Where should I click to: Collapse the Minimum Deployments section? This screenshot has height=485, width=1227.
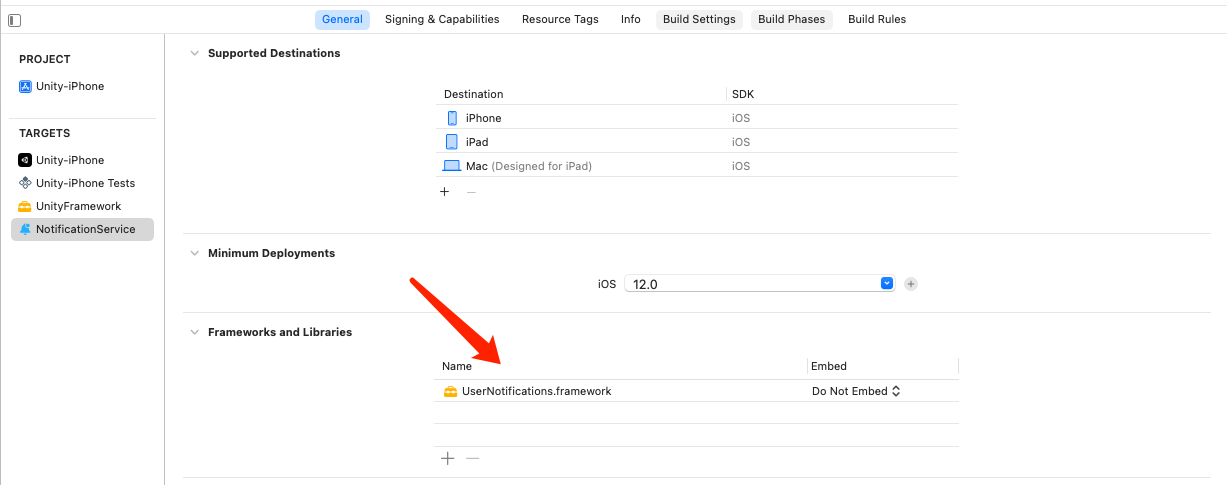click(194, 253)
